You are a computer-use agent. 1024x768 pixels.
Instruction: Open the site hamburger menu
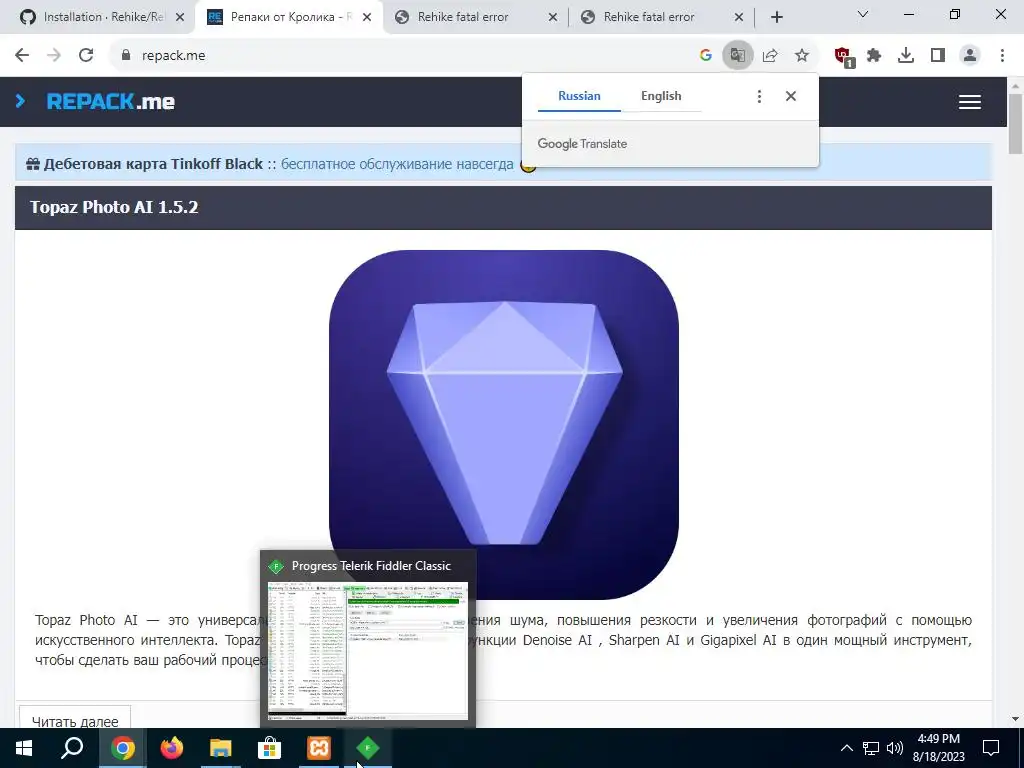(970, 102)
